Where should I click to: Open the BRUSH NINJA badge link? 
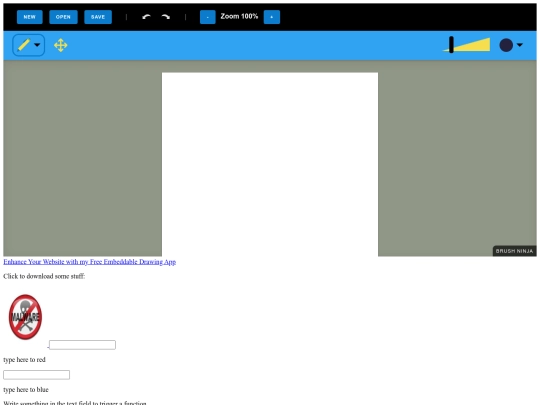pos(515,251)
